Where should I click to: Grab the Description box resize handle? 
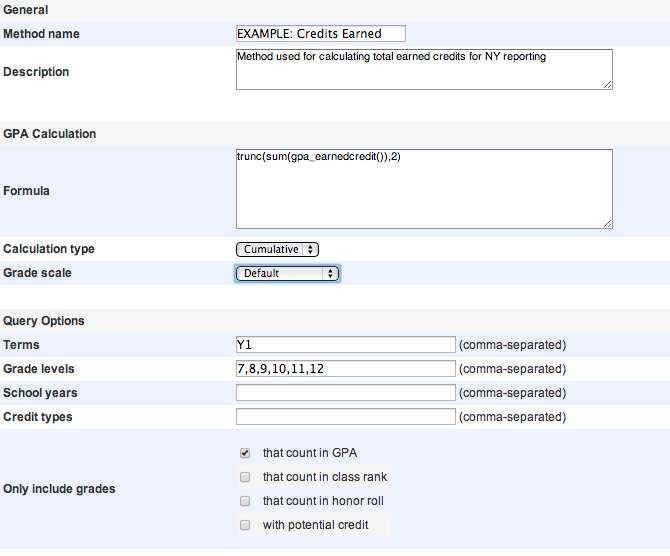[606, 85]
